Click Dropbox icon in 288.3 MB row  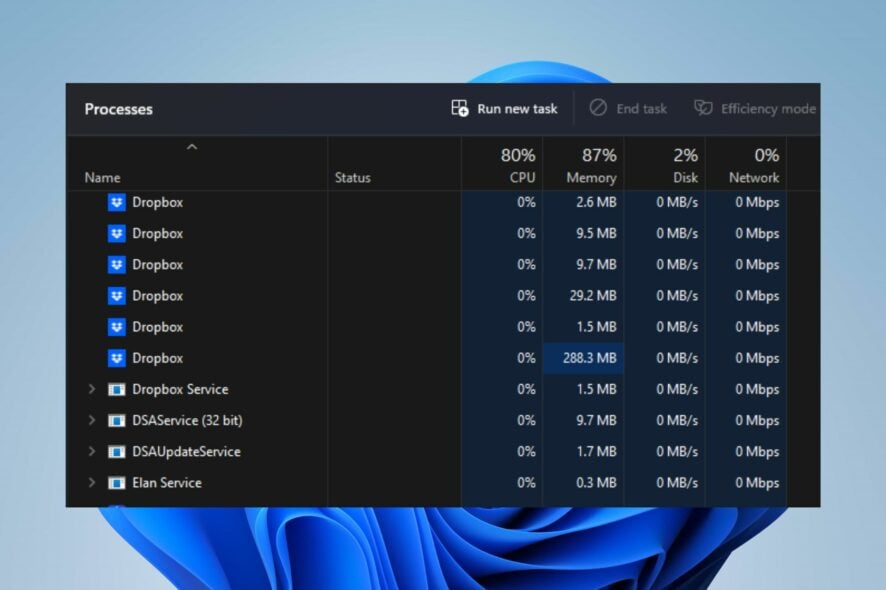click(116, 358)
